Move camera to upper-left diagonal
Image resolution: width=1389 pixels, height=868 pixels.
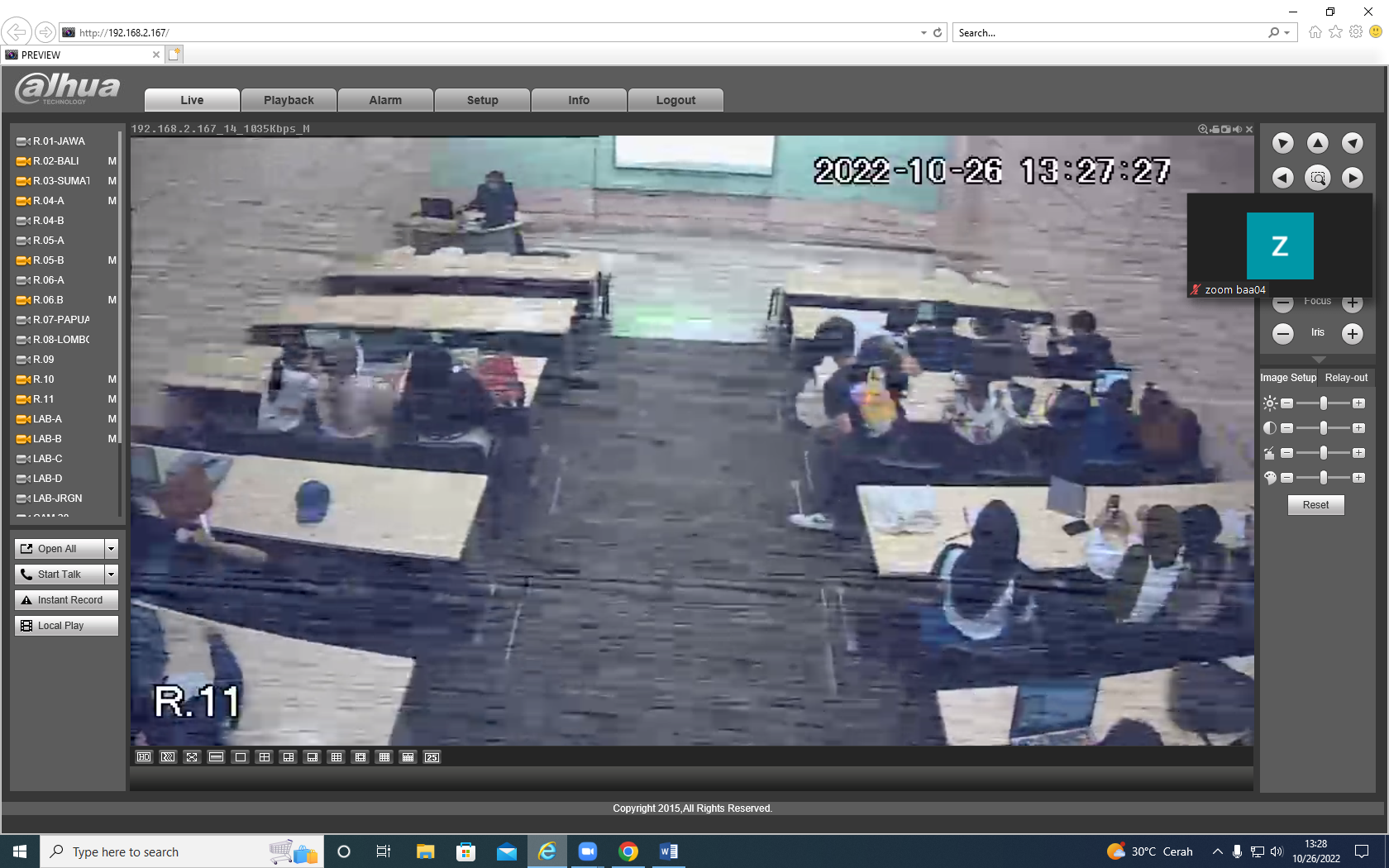click(1282, 143)
